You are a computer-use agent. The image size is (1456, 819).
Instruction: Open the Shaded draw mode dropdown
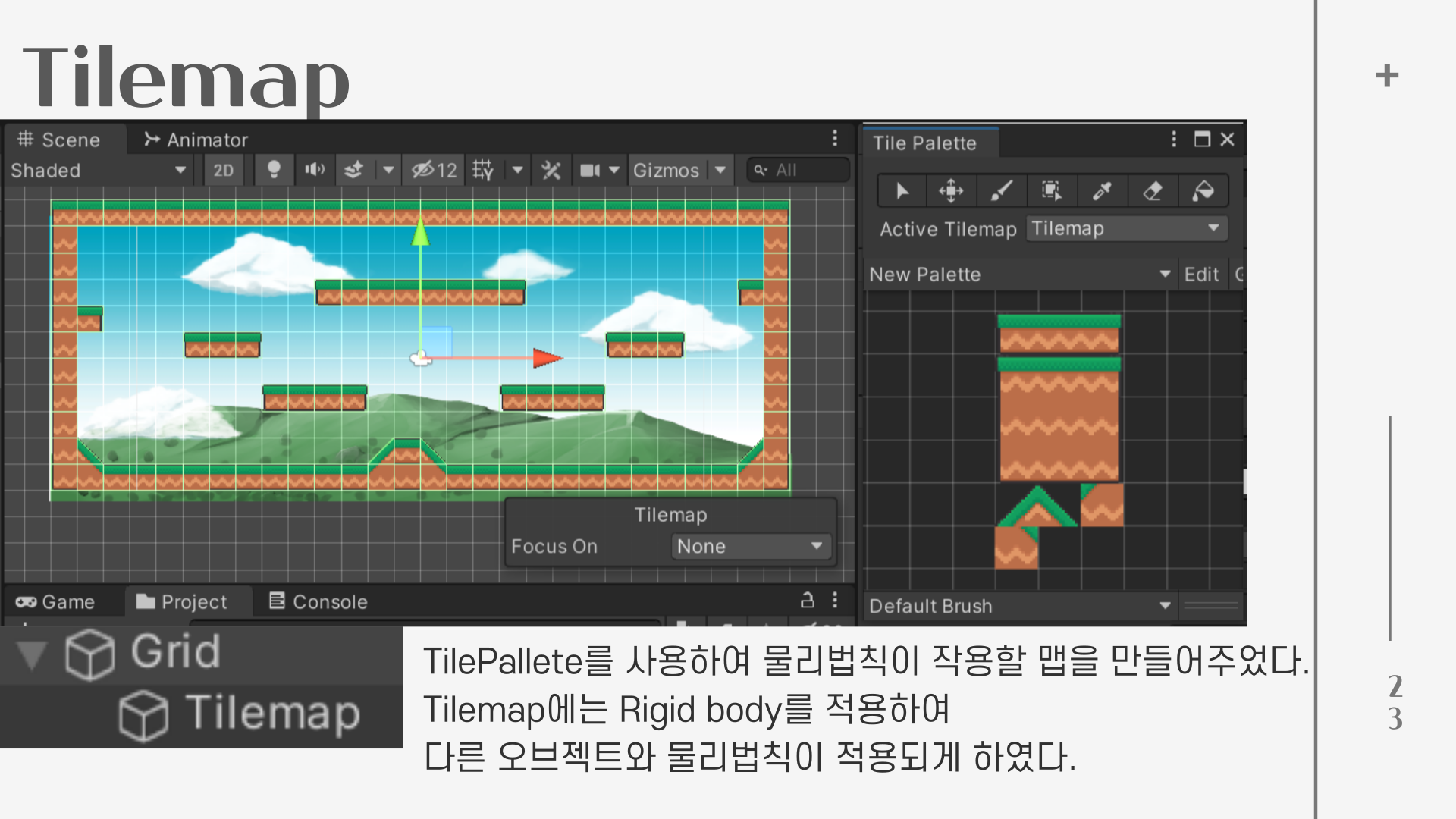(x=99, y=170)
